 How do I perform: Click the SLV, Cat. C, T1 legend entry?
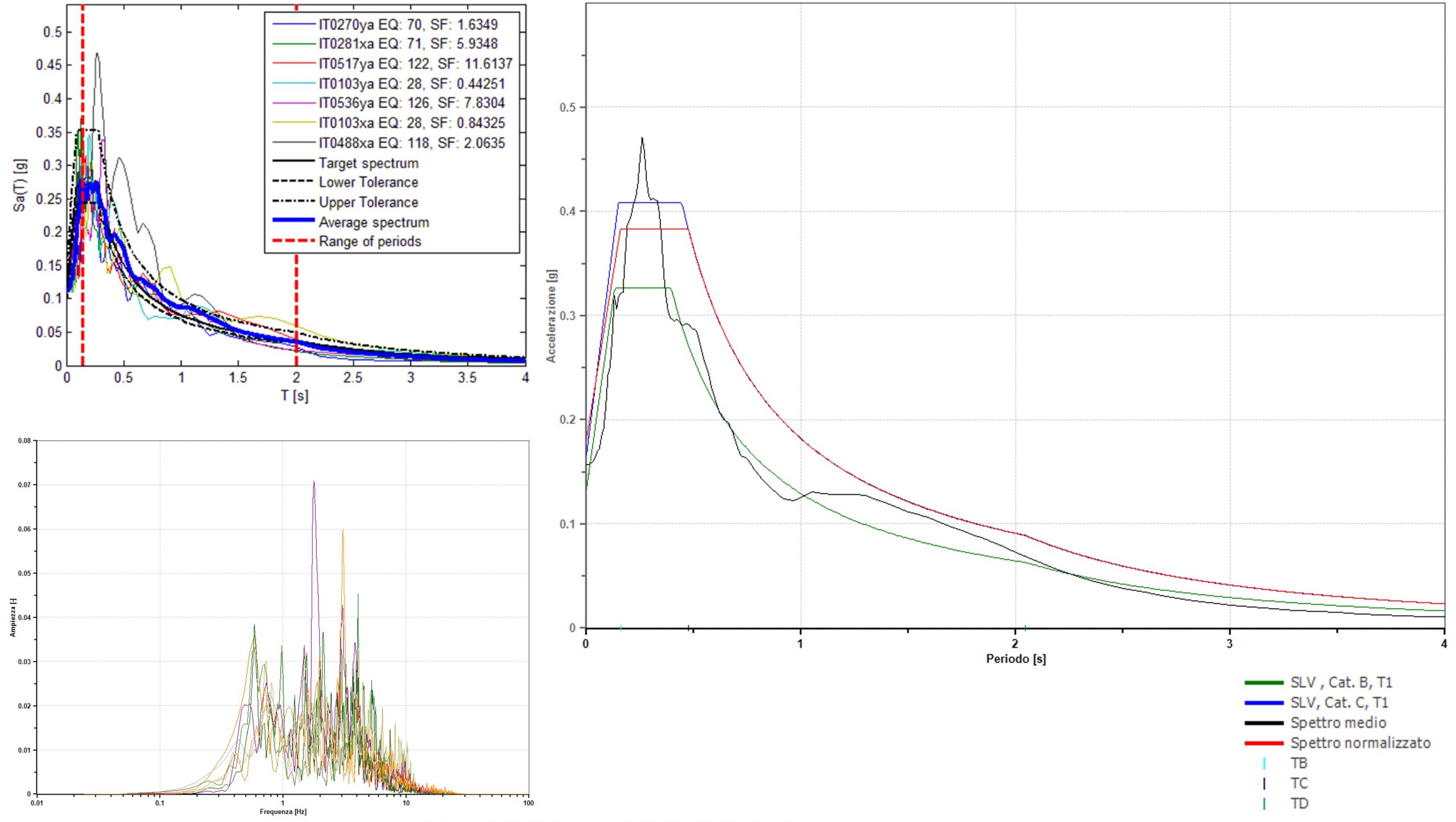click(1317, 703)
